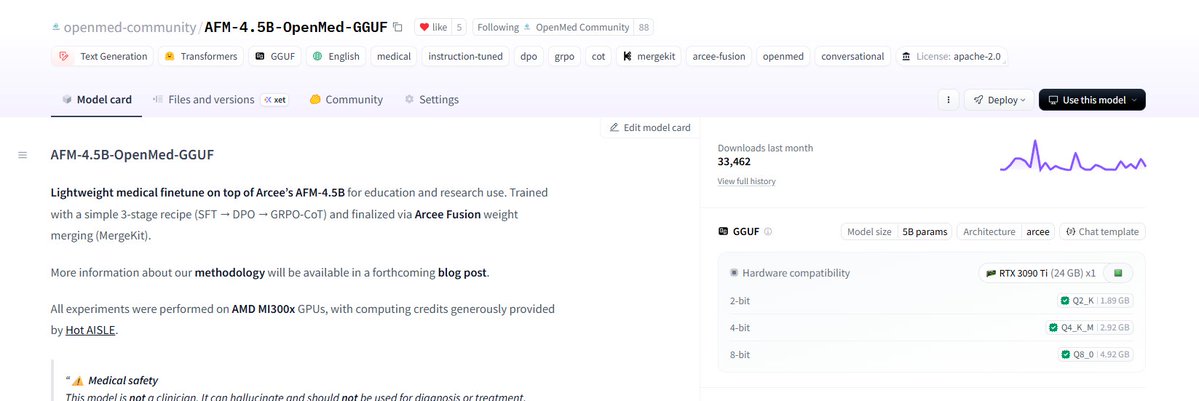Screen dimensions: 1199x401
Task: Open the Use this model dropdown
Action: pyautogui.click(x=1092, y=100)
